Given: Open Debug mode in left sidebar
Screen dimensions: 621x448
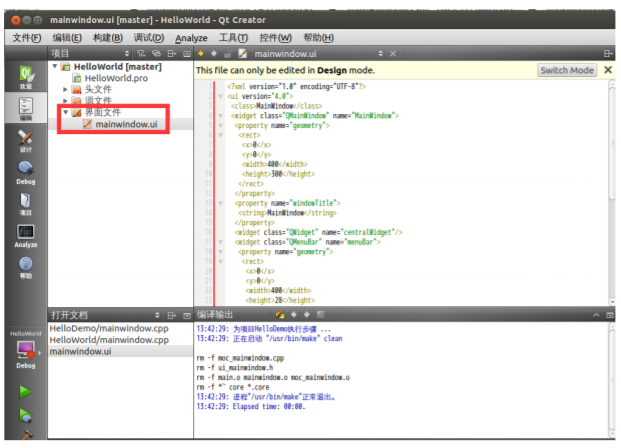Looking at the screenshot, I should pos(25,172).
